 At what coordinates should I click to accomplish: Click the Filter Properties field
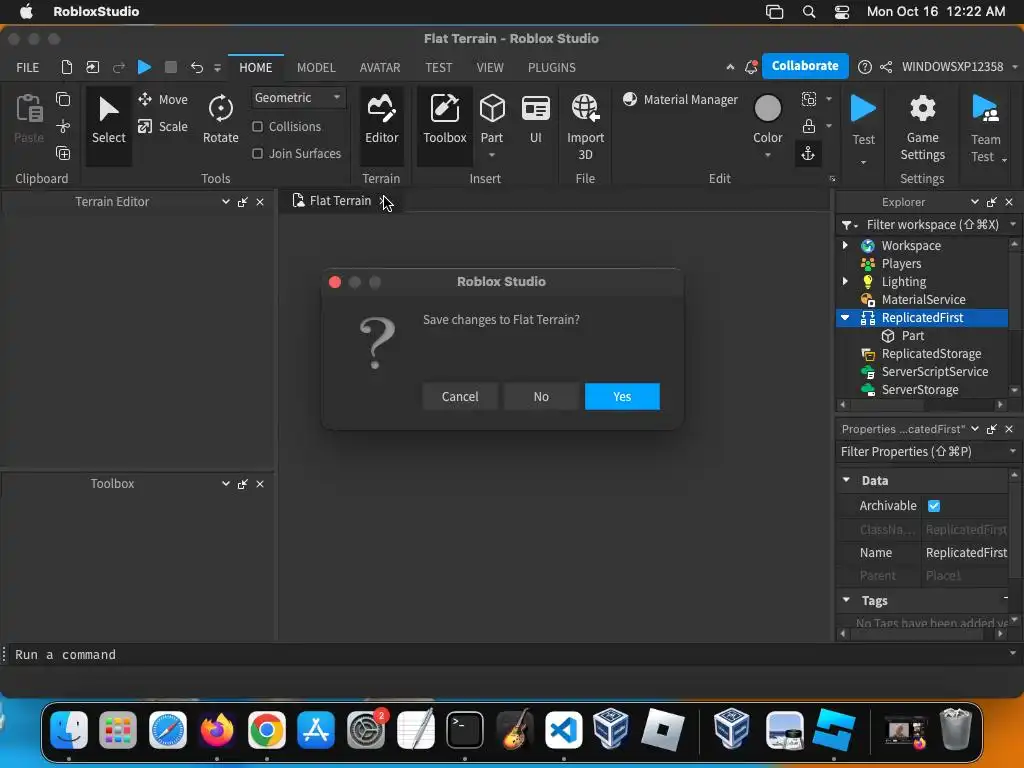921,451
